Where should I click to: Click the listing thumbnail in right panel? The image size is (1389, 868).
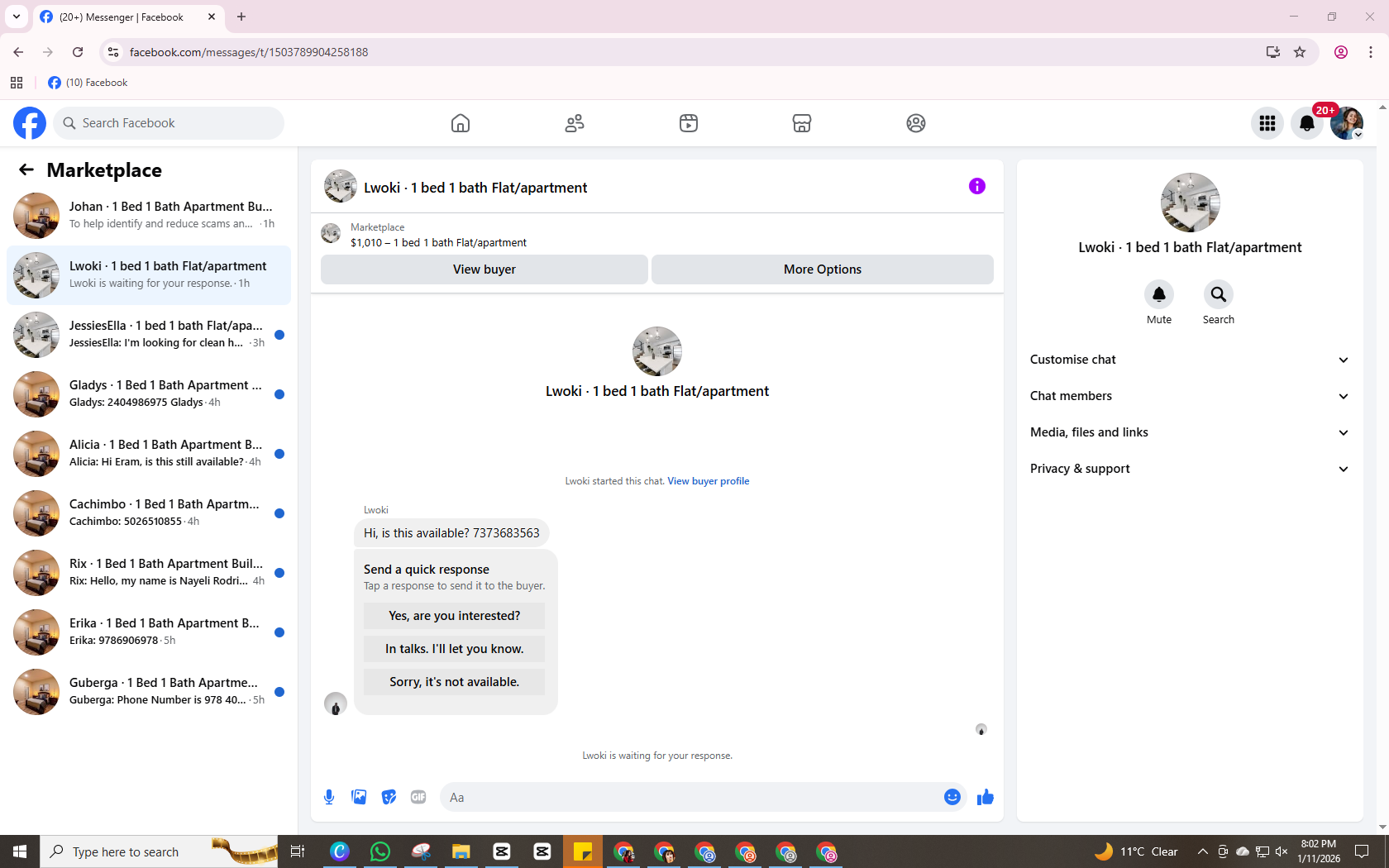[1190, 203]
